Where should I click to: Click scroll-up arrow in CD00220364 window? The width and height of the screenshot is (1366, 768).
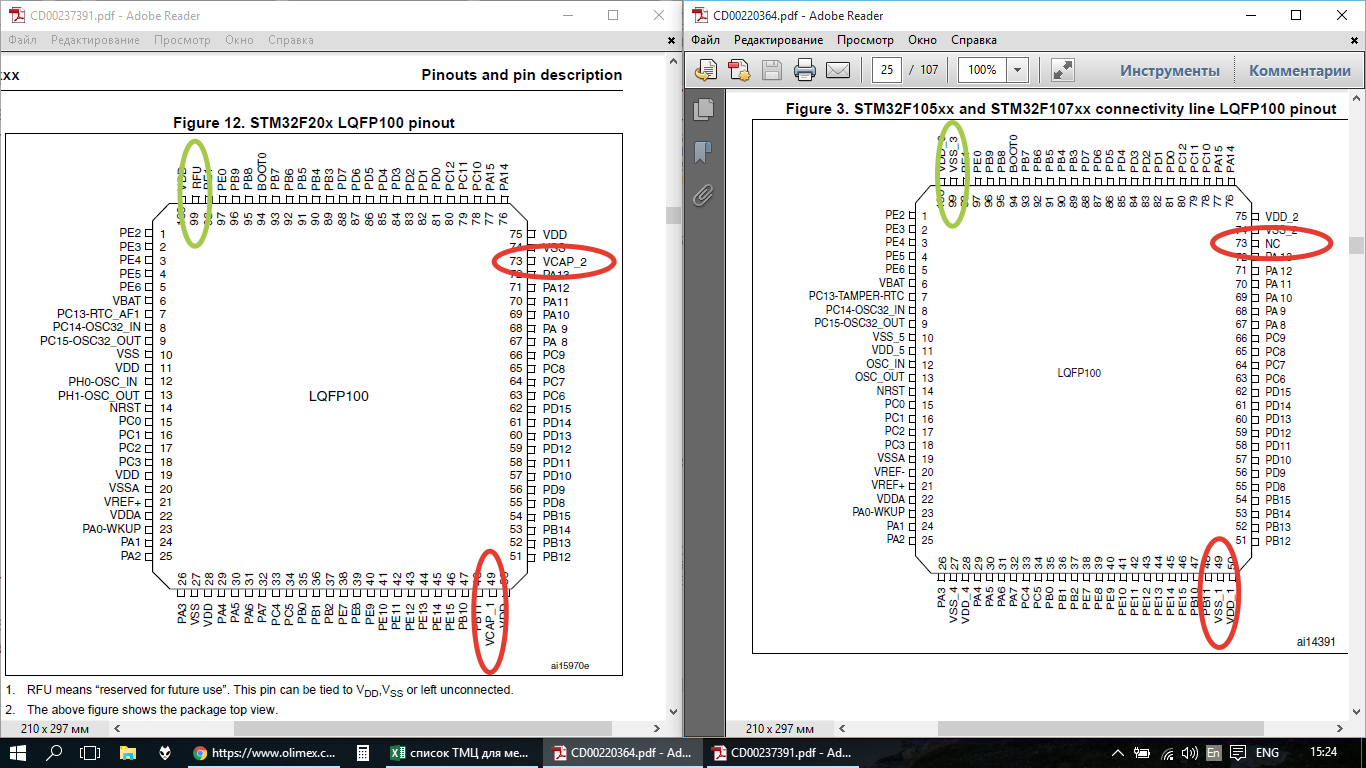pos(1356,97)
